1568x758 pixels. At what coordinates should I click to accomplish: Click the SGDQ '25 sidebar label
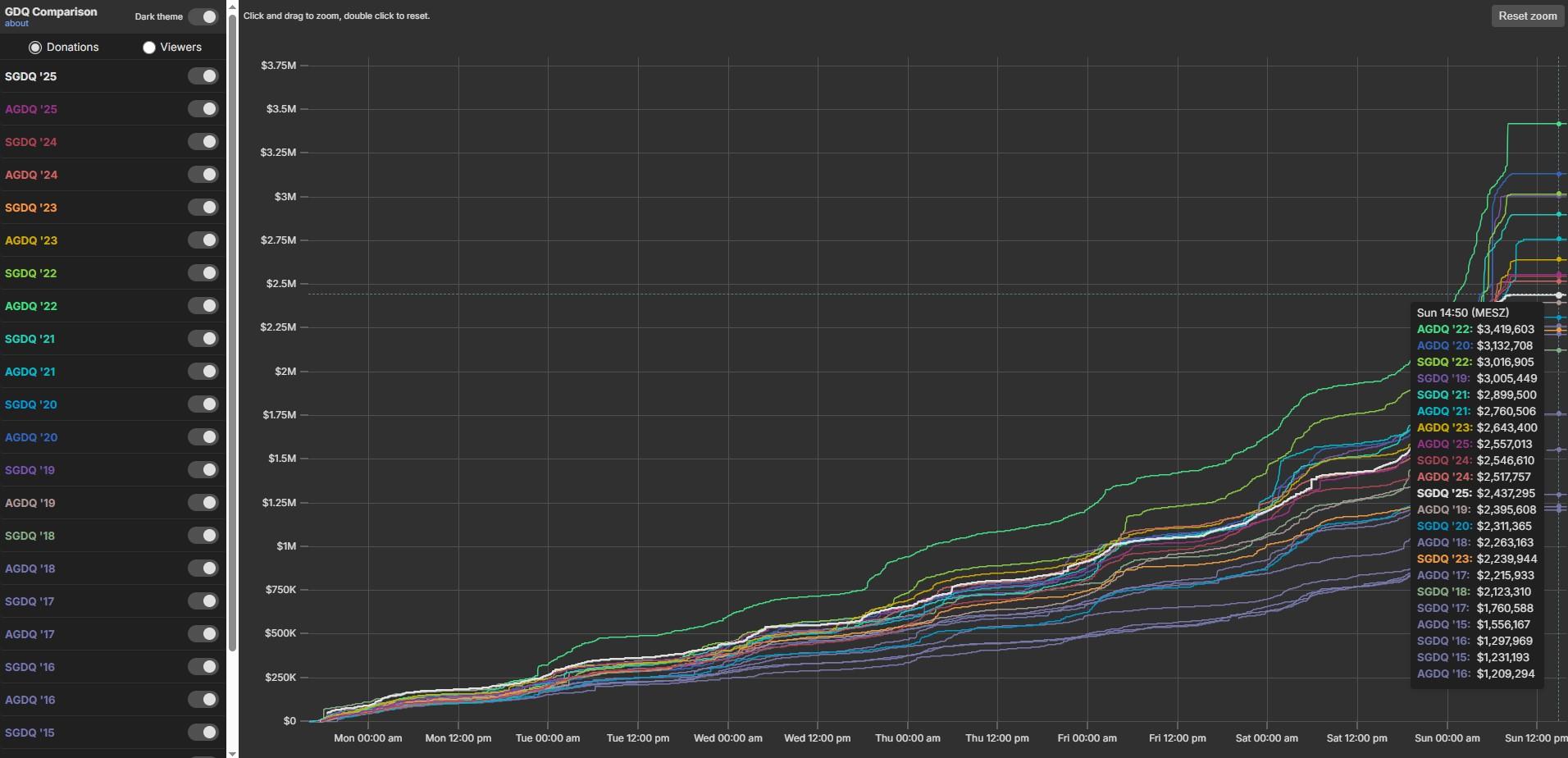[30, 76]
